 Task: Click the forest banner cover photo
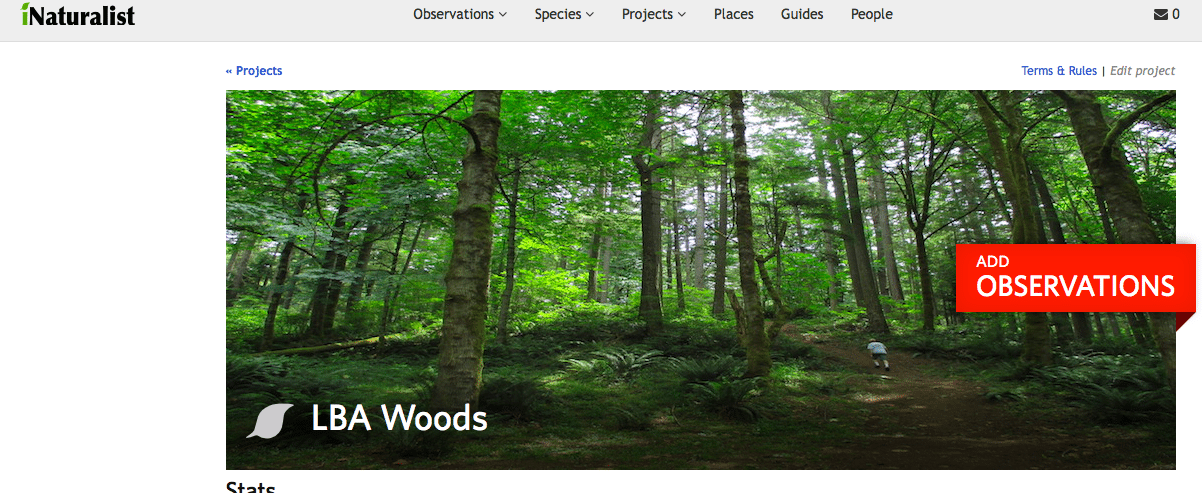coord(700,280)
